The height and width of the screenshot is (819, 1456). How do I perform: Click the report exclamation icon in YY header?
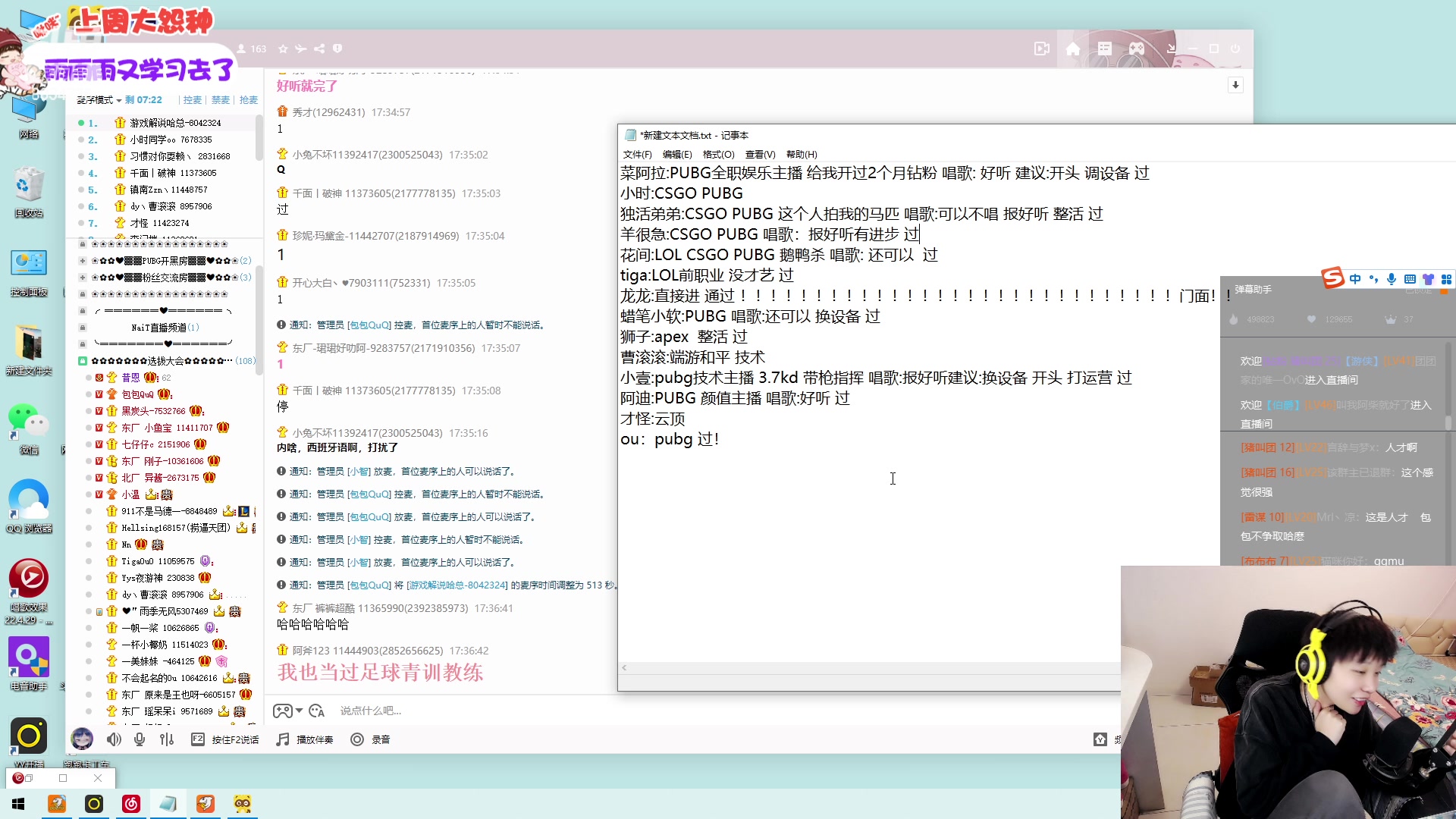tap(337, 49)
